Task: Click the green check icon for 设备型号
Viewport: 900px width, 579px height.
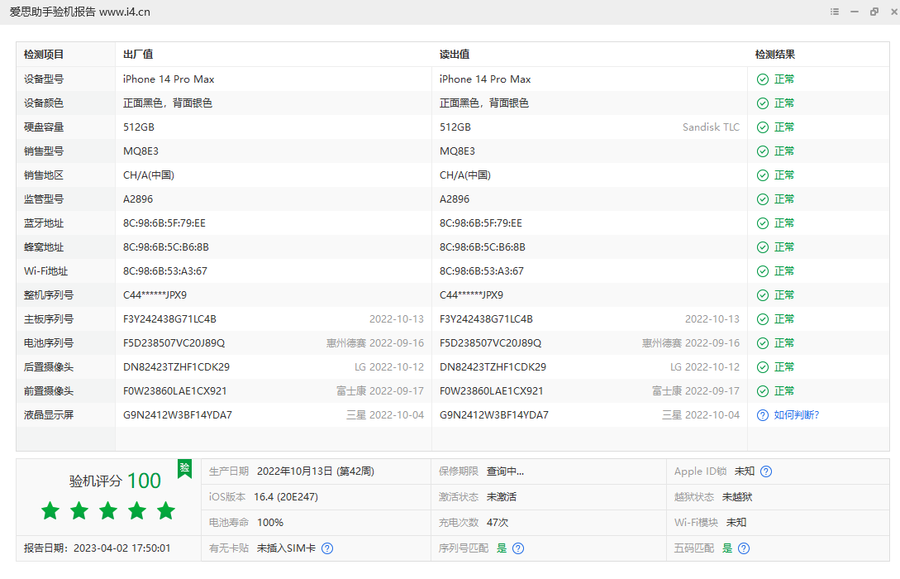Action: click(x=762, y=79)
